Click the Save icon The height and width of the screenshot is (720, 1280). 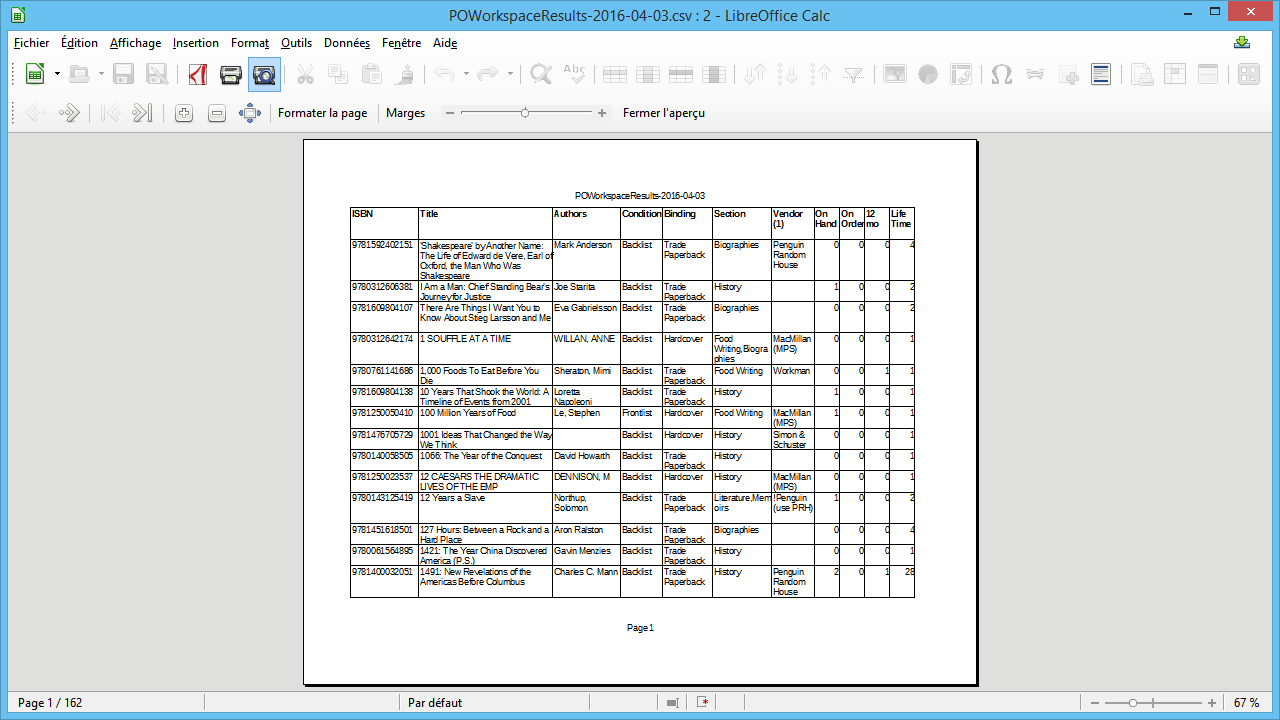[x=124, y=74]
